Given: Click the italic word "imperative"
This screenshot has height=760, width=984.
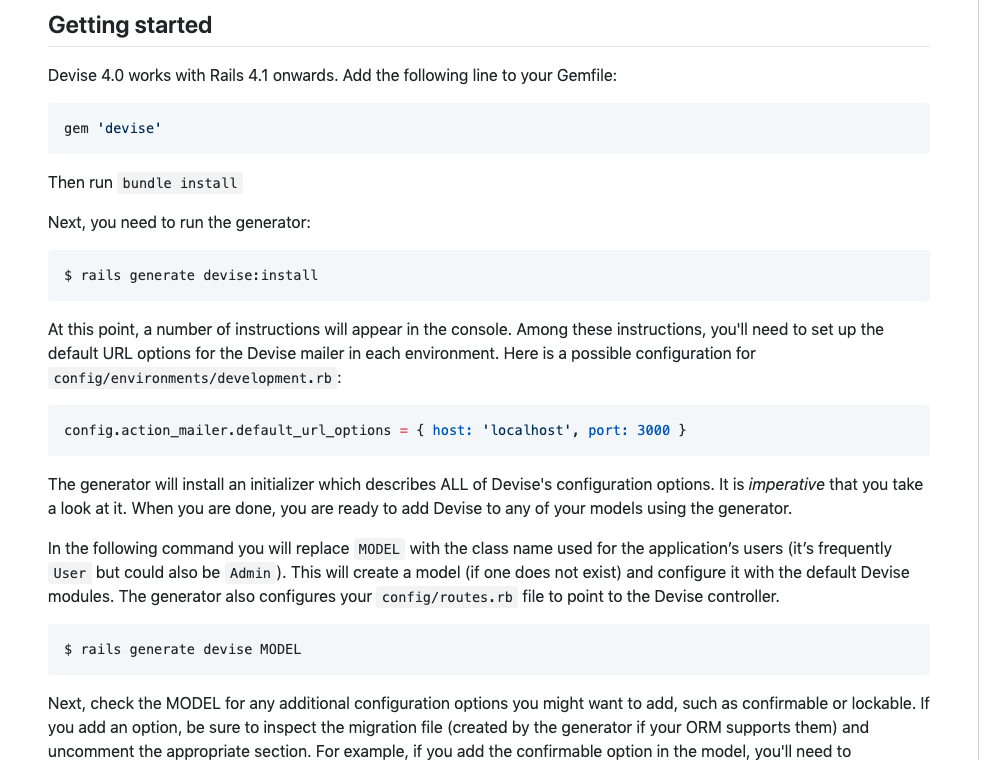Looking at the screenshot, I should (786, 484).
